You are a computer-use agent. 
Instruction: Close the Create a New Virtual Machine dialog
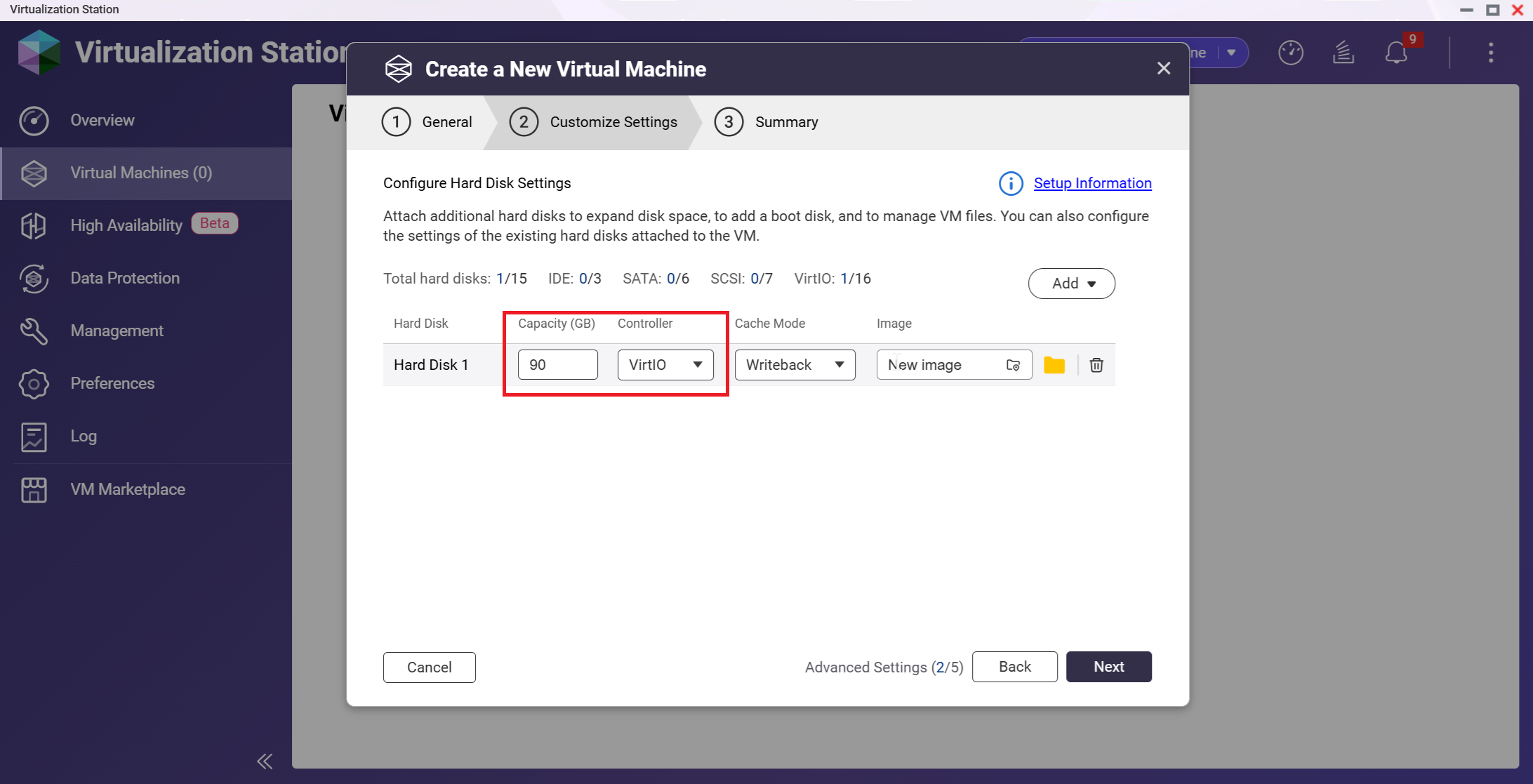click(x=1164, y=68)
